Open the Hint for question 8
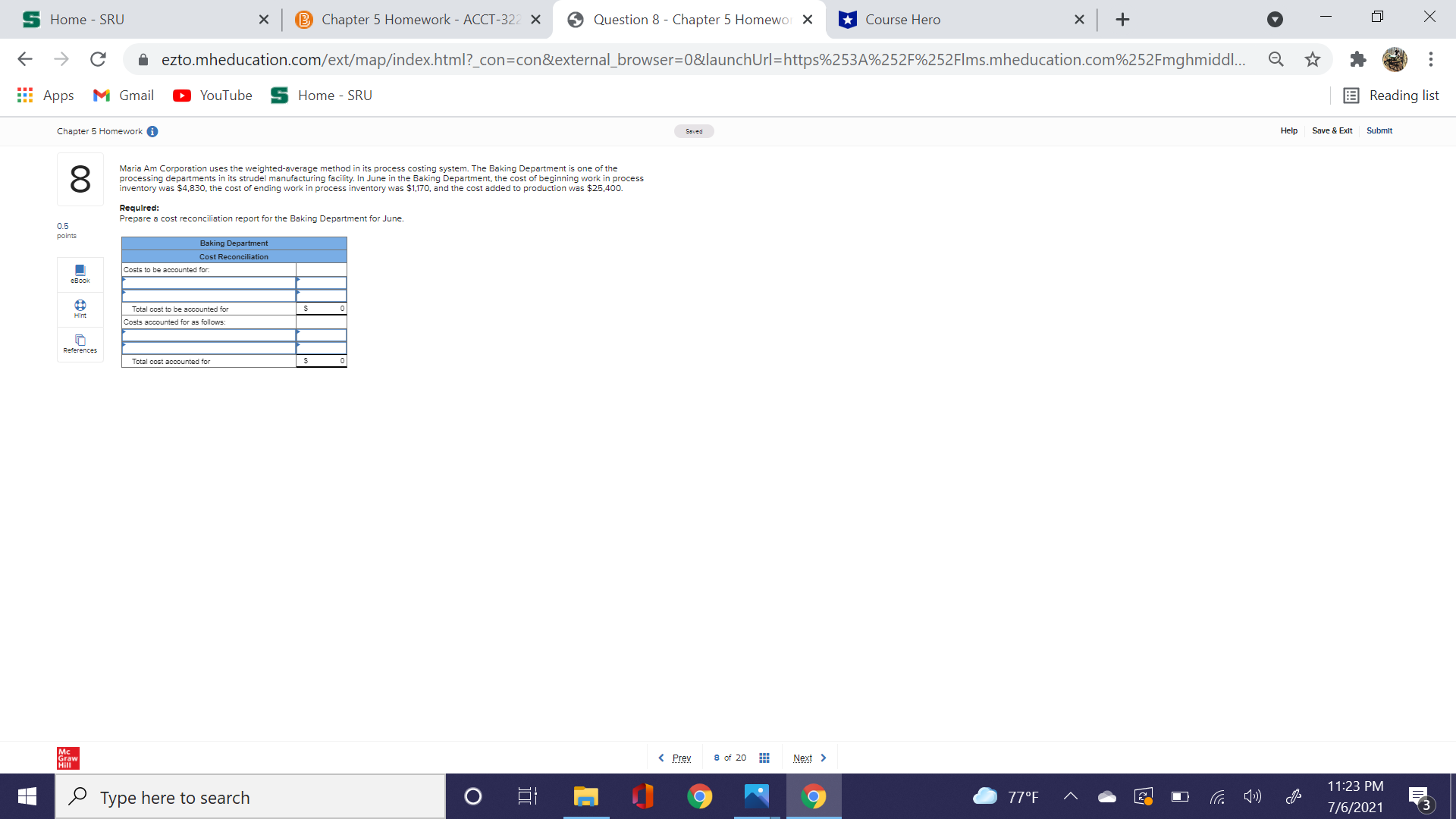This screenshot has width=1456, height=819. (80, 309)
